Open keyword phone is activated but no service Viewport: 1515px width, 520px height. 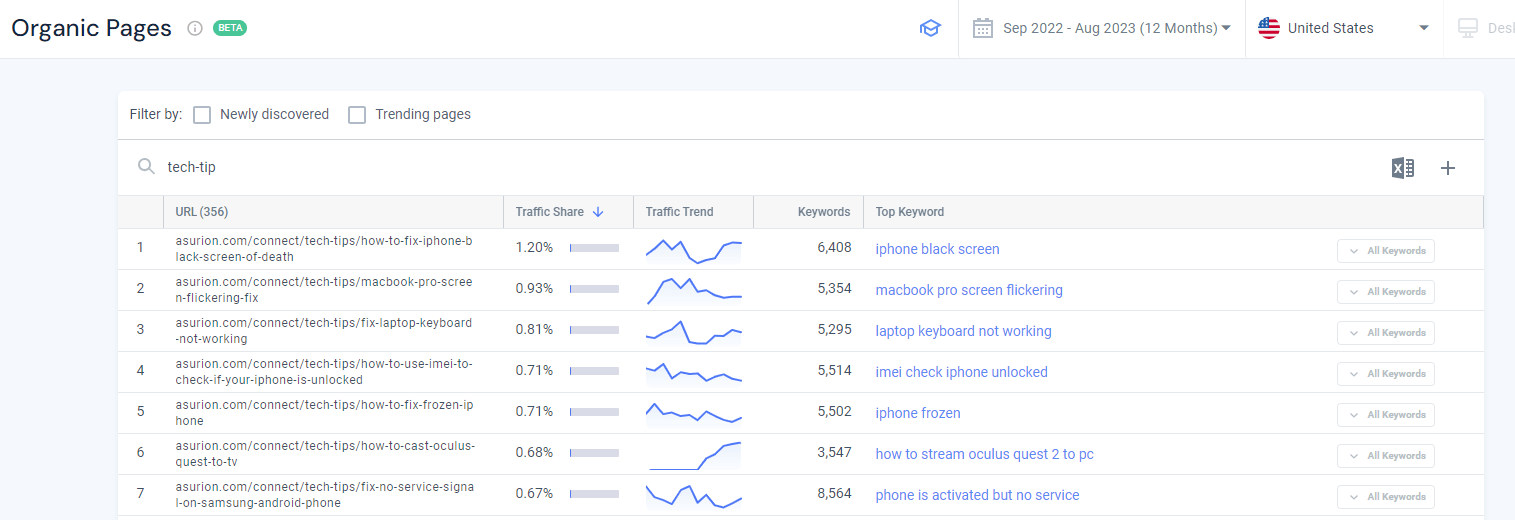click(x=977, y=495)
